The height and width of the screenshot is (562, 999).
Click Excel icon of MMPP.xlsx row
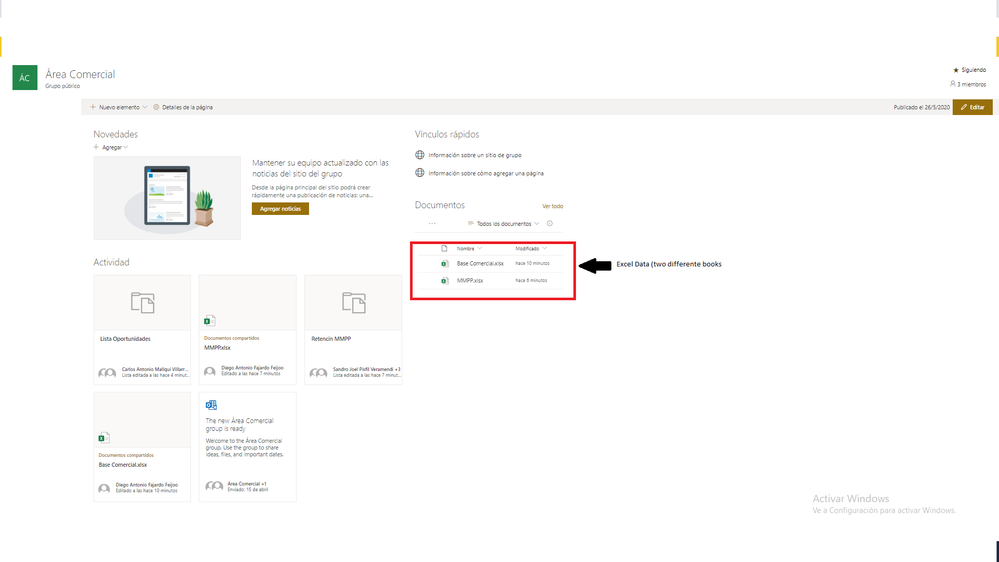[x=444, y=280]
